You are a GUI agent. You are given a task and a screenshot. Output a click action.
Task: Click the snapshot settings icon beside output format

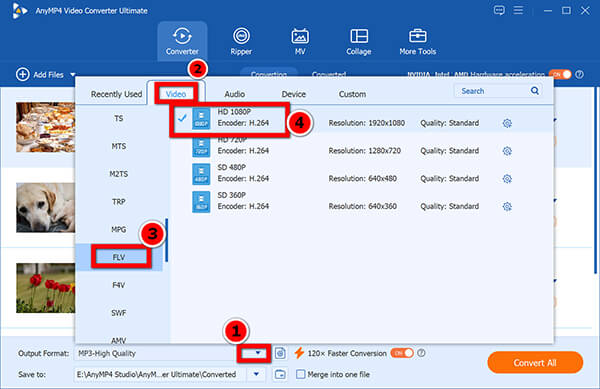(x=280, y=353)
